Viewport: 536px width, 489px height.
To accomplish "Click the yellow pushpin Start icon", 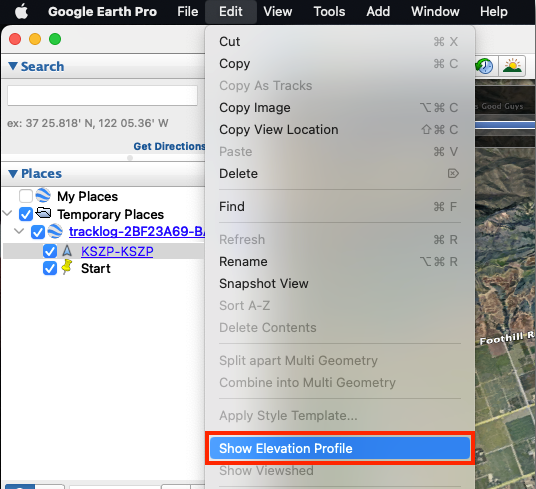I will coord(67,267).
